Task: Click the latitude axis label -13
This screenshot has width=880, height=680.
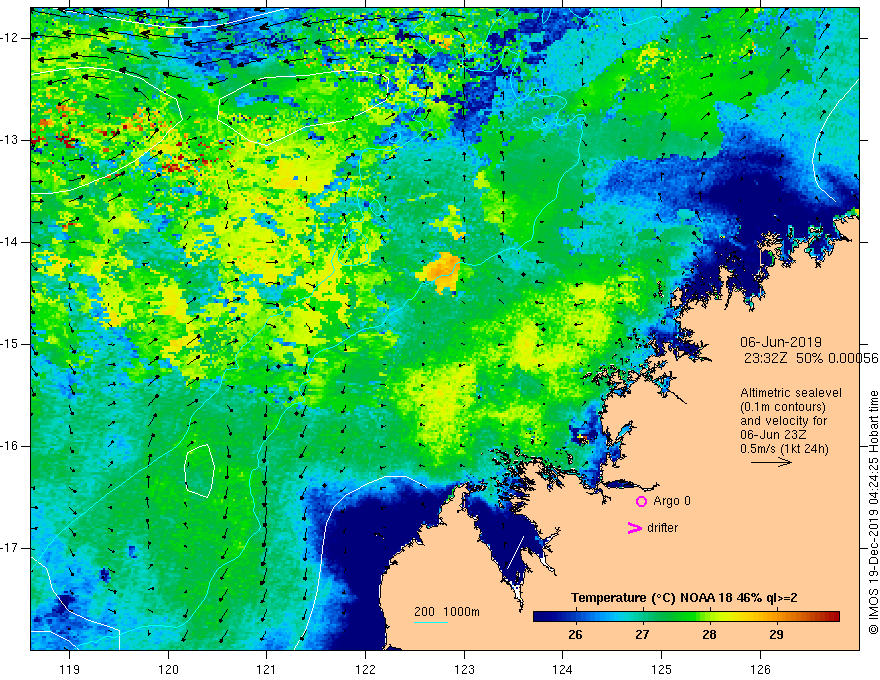Action: tap(11, 140)
